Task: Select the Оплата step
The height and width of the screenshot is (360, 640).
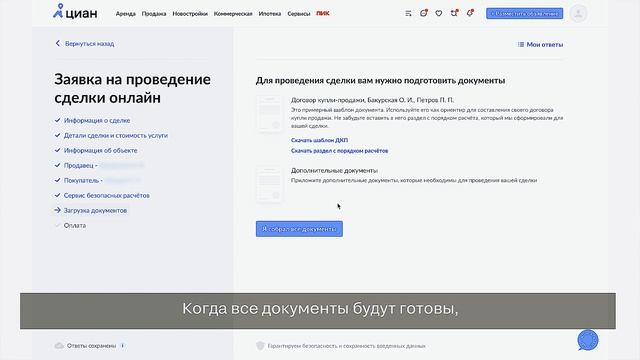Action: (75, 225)
